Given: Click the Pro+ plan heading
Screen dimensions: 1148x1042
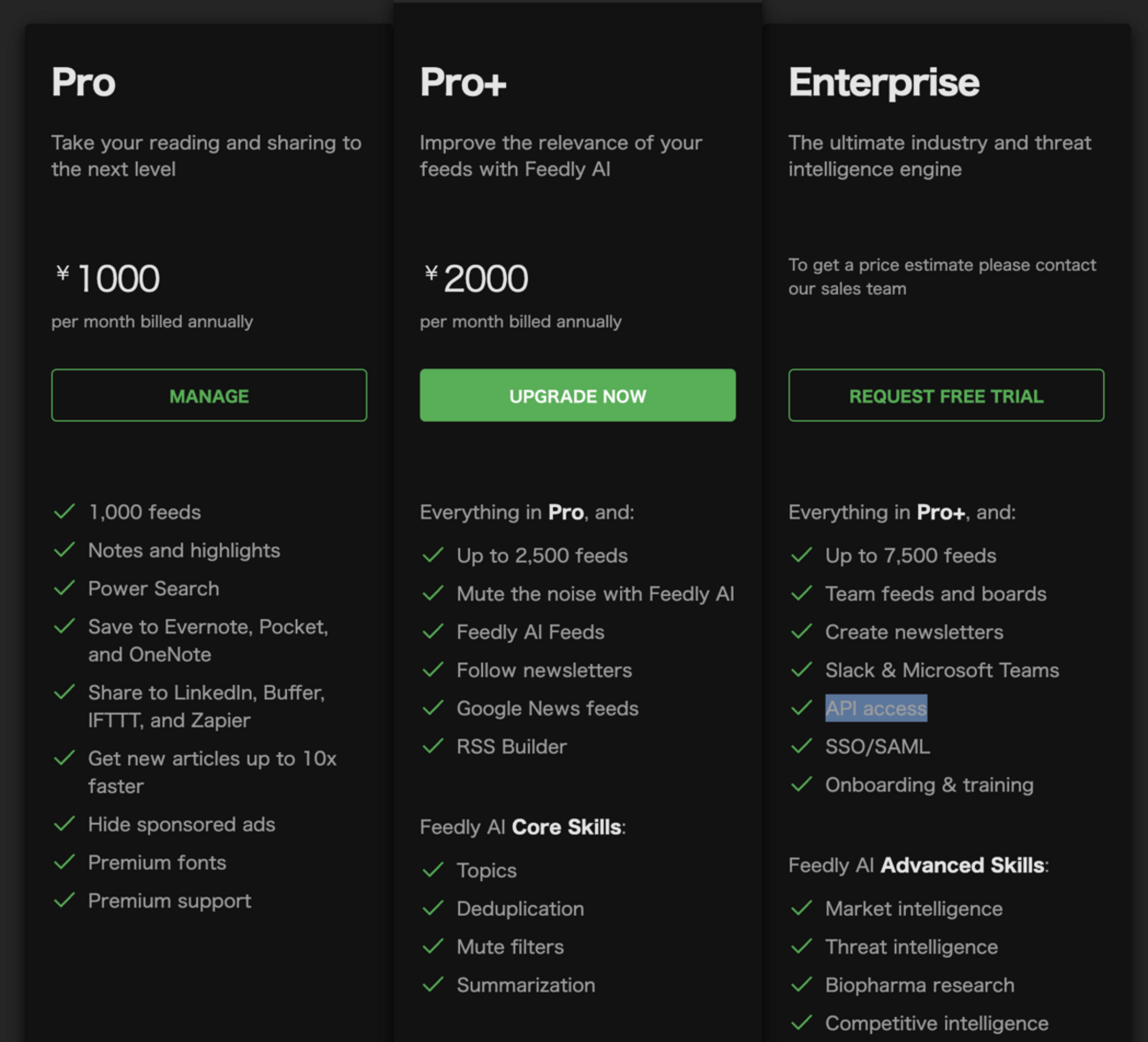Looking at the screenshot, I should (x=463, y=82).
